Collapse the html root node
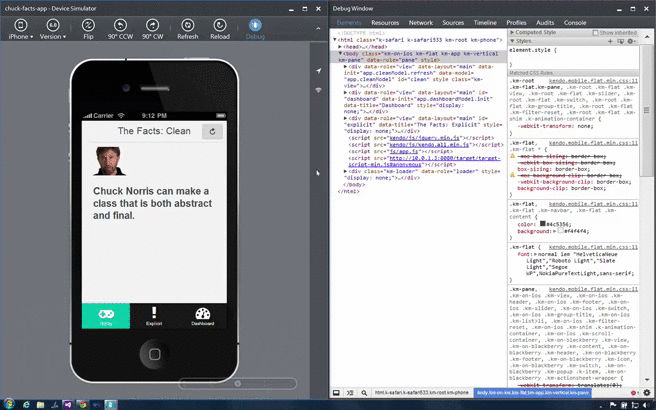Viewport: 656px width, 410px height. pos(335,40)
